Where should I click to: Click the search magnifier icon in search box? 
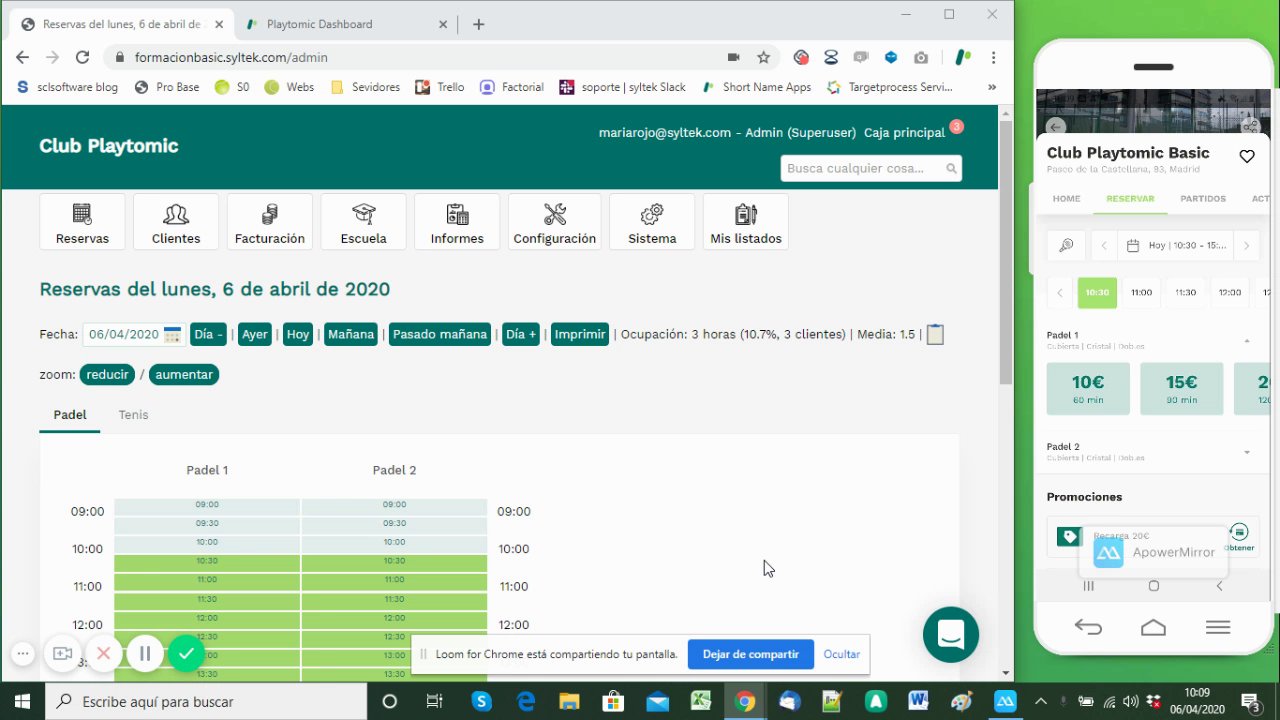[951, 168]
